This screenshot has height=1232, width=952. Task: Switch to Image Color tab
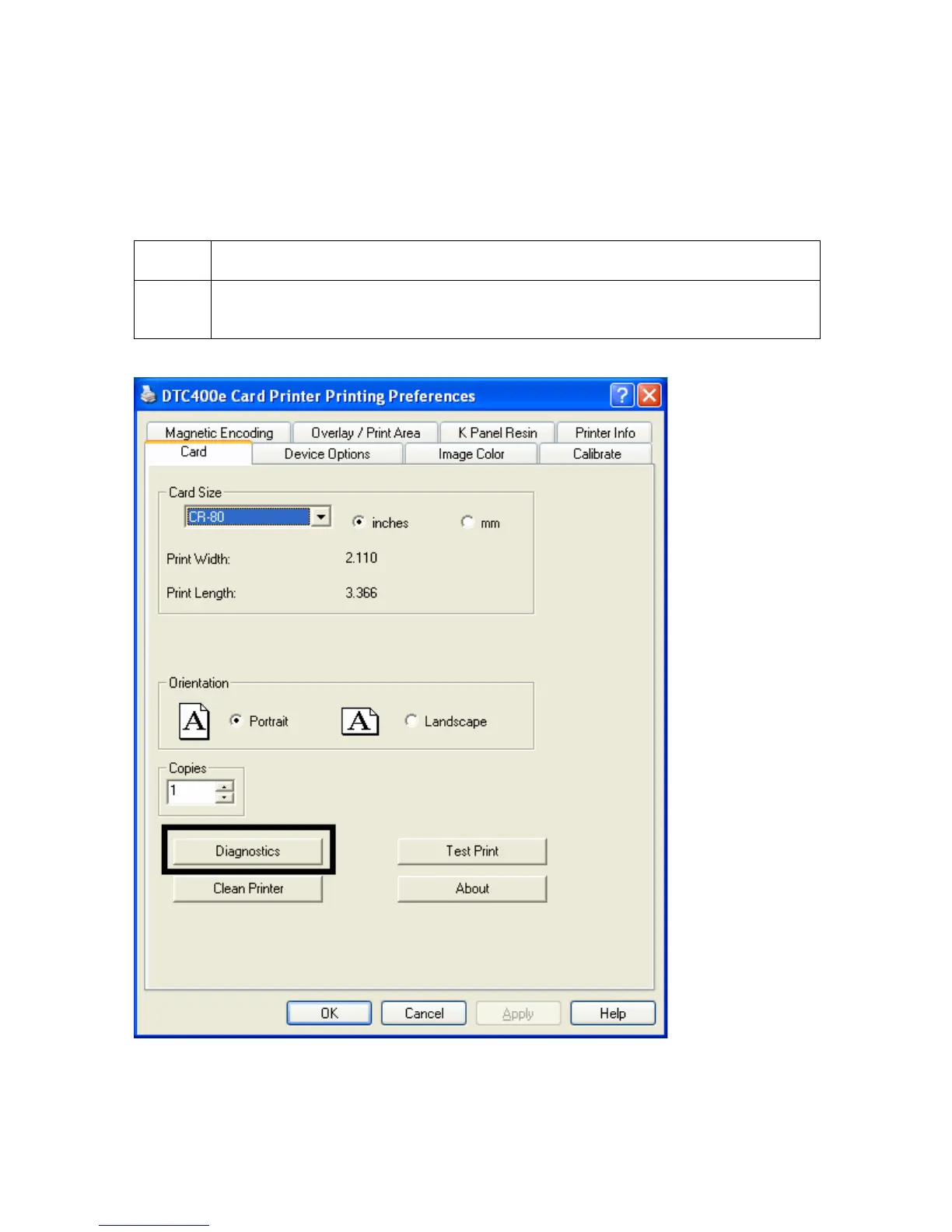[471, 454]
